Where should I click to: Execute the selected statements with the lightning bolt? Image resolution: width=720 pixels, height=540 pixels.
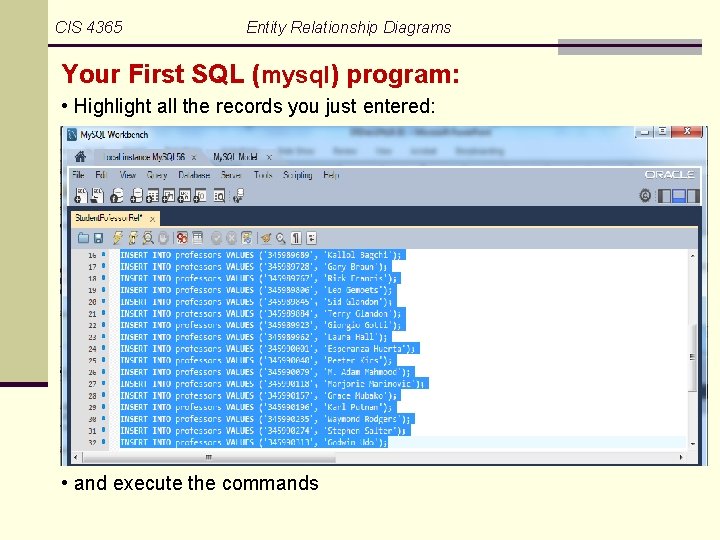pos(118,237)
